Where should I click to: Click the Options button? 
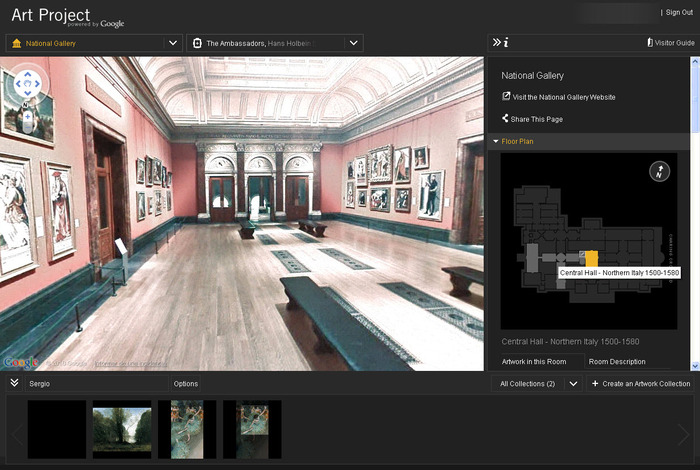coord(185,383)
